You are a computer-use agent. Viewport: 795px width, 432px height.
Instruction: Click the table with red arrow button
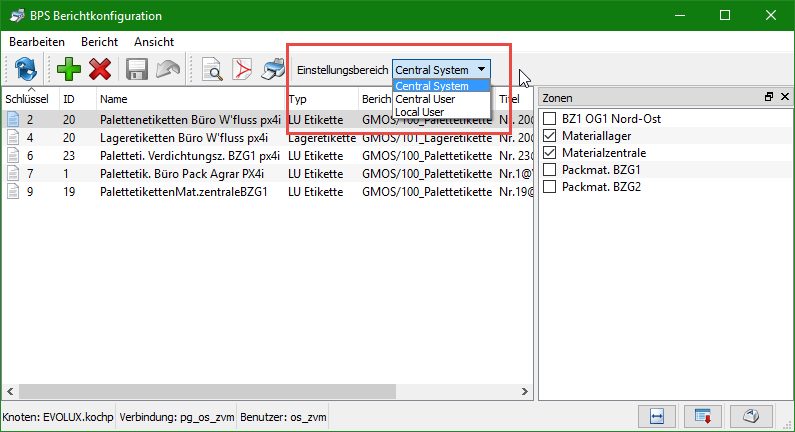pos(703,415)
